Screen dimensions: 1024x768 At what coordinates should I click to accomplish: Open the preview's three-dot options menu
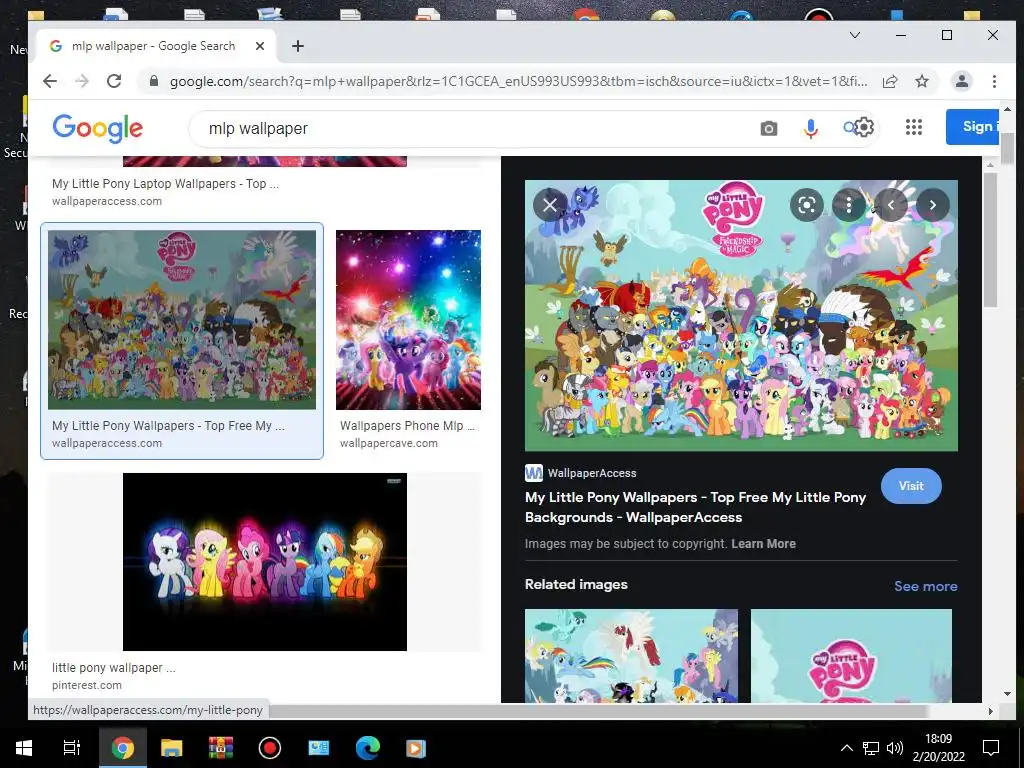pyautogui.click(x=848, y=205)
